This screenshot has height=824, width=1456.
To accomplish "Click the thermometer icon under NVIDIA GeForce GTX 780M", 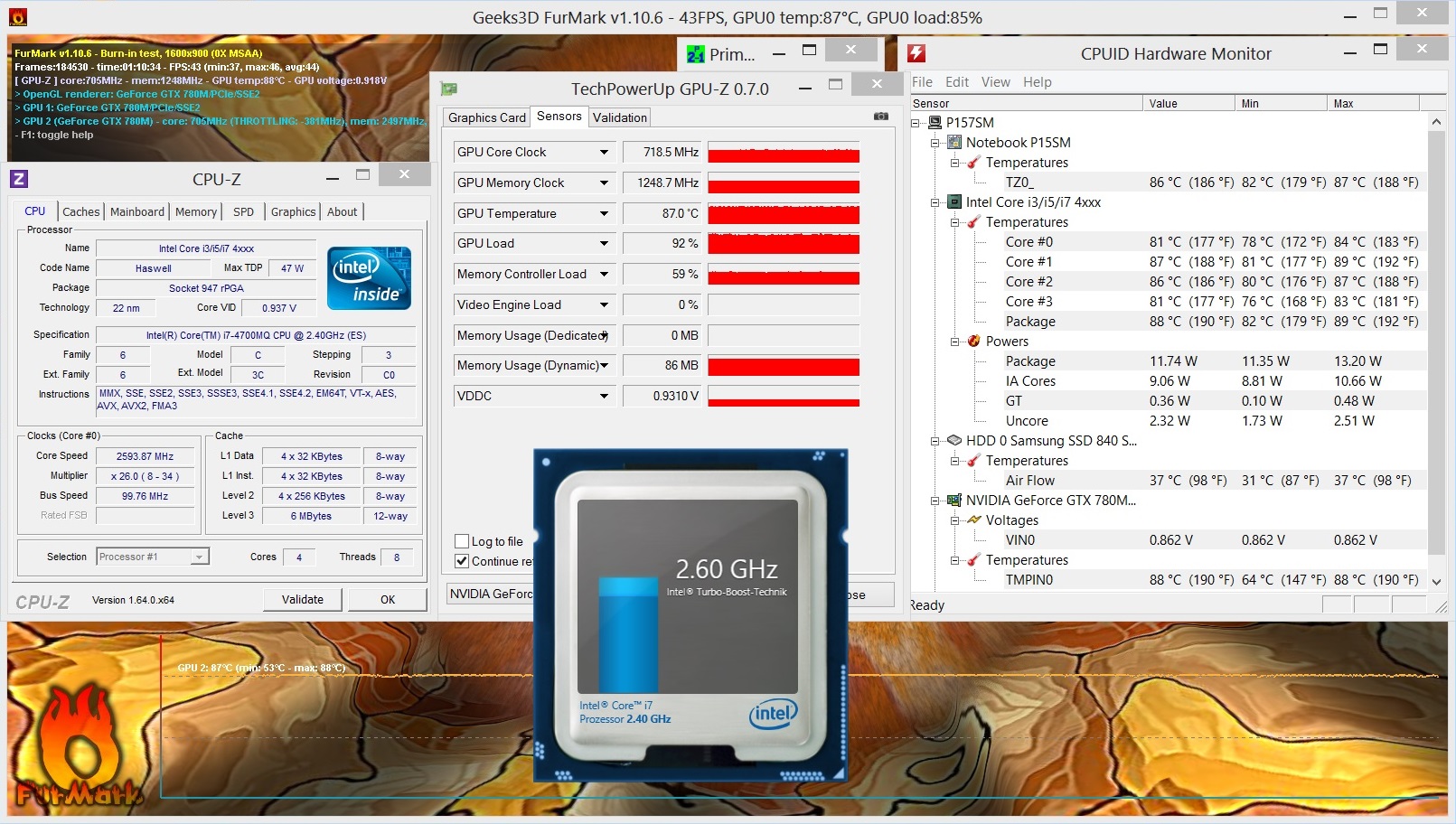I will tap(973, 560).
